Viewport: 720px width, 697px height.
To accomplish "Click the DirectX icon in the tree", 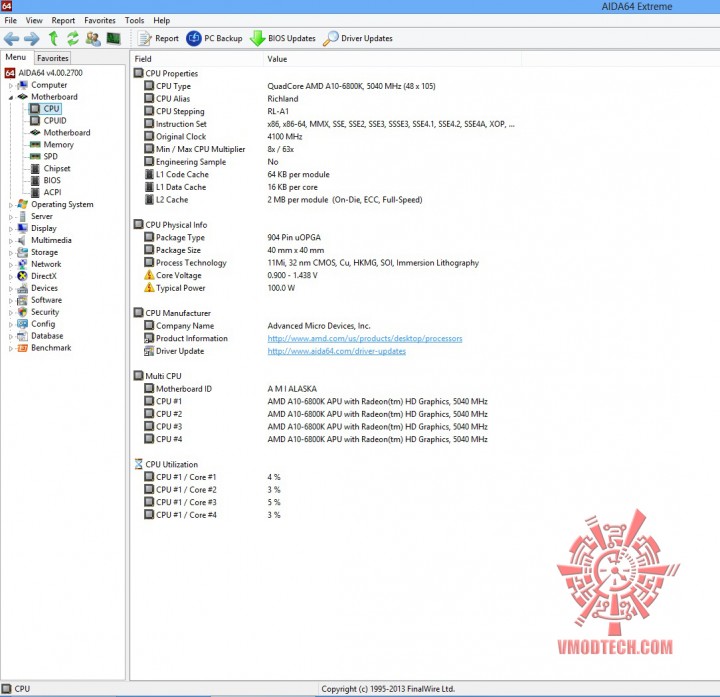I will 22,276.
